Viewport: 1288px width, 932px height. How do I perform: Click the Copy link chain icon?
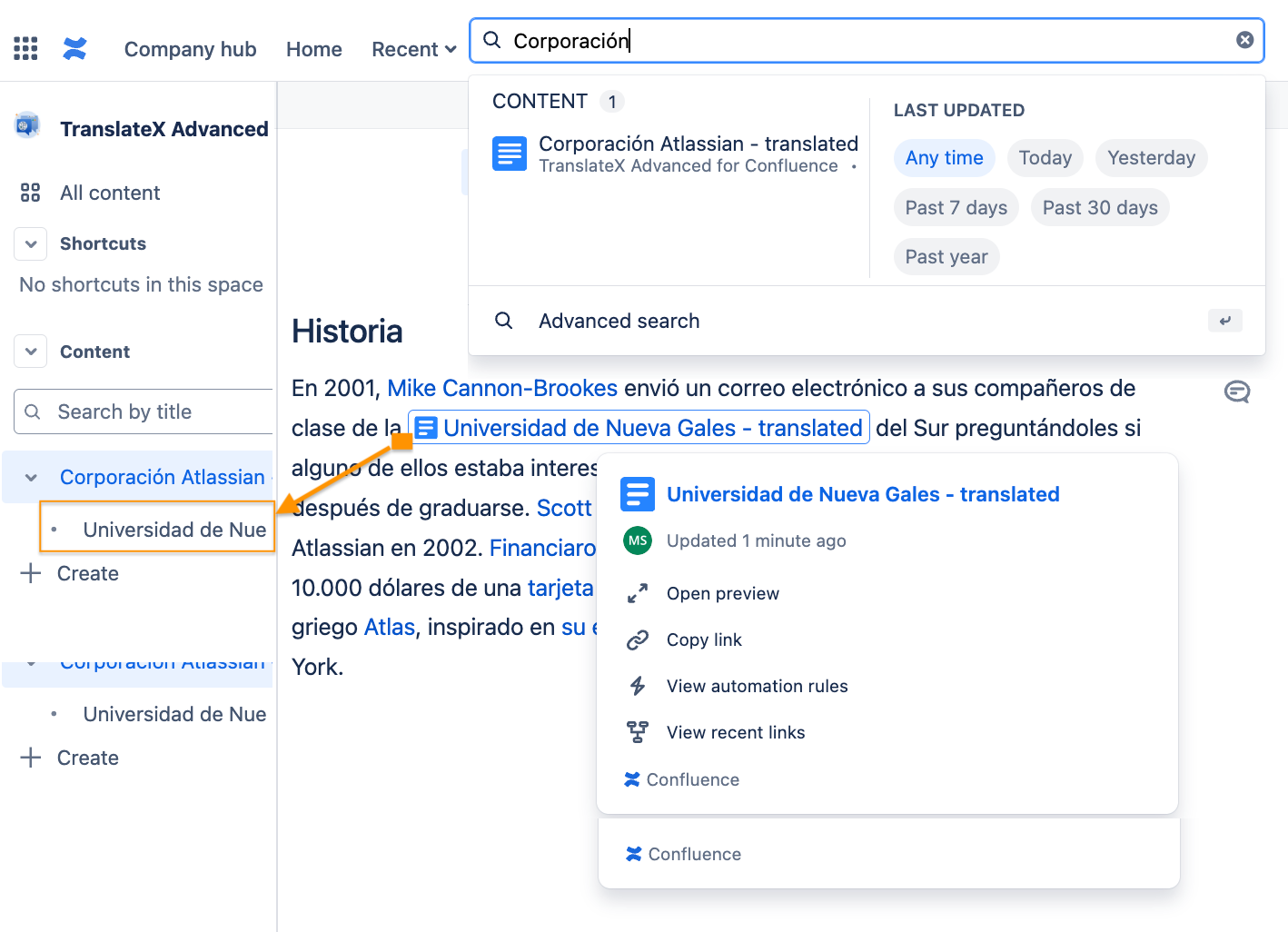pyautogui.click(x=638, y=640)
